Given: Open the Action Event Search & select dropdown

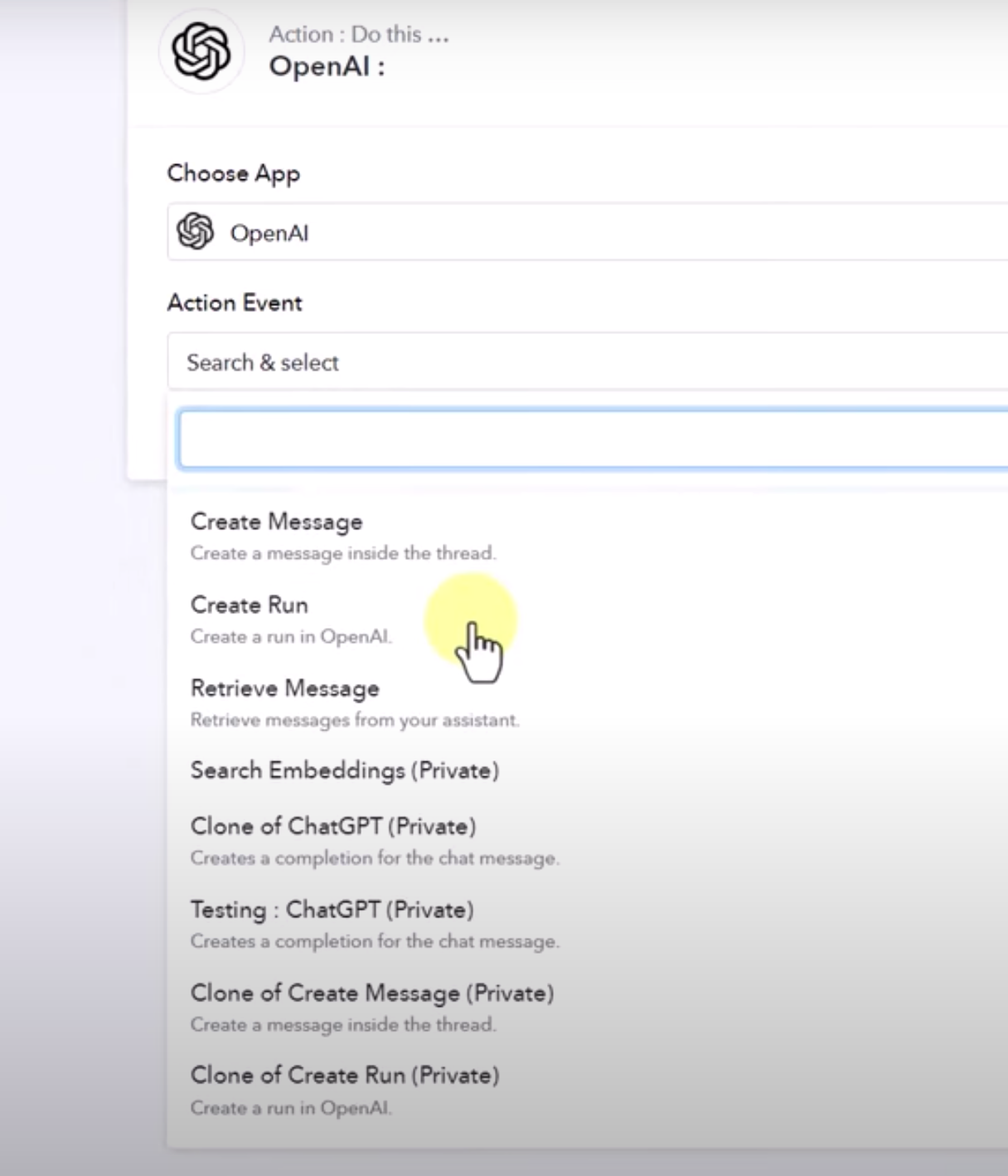Looking at the screenshot, I should pos(588,362).
